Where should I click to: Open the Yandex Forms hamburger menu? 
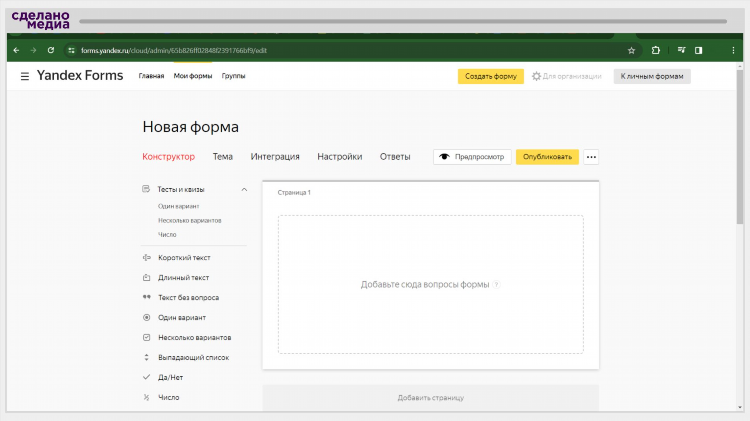25,76
